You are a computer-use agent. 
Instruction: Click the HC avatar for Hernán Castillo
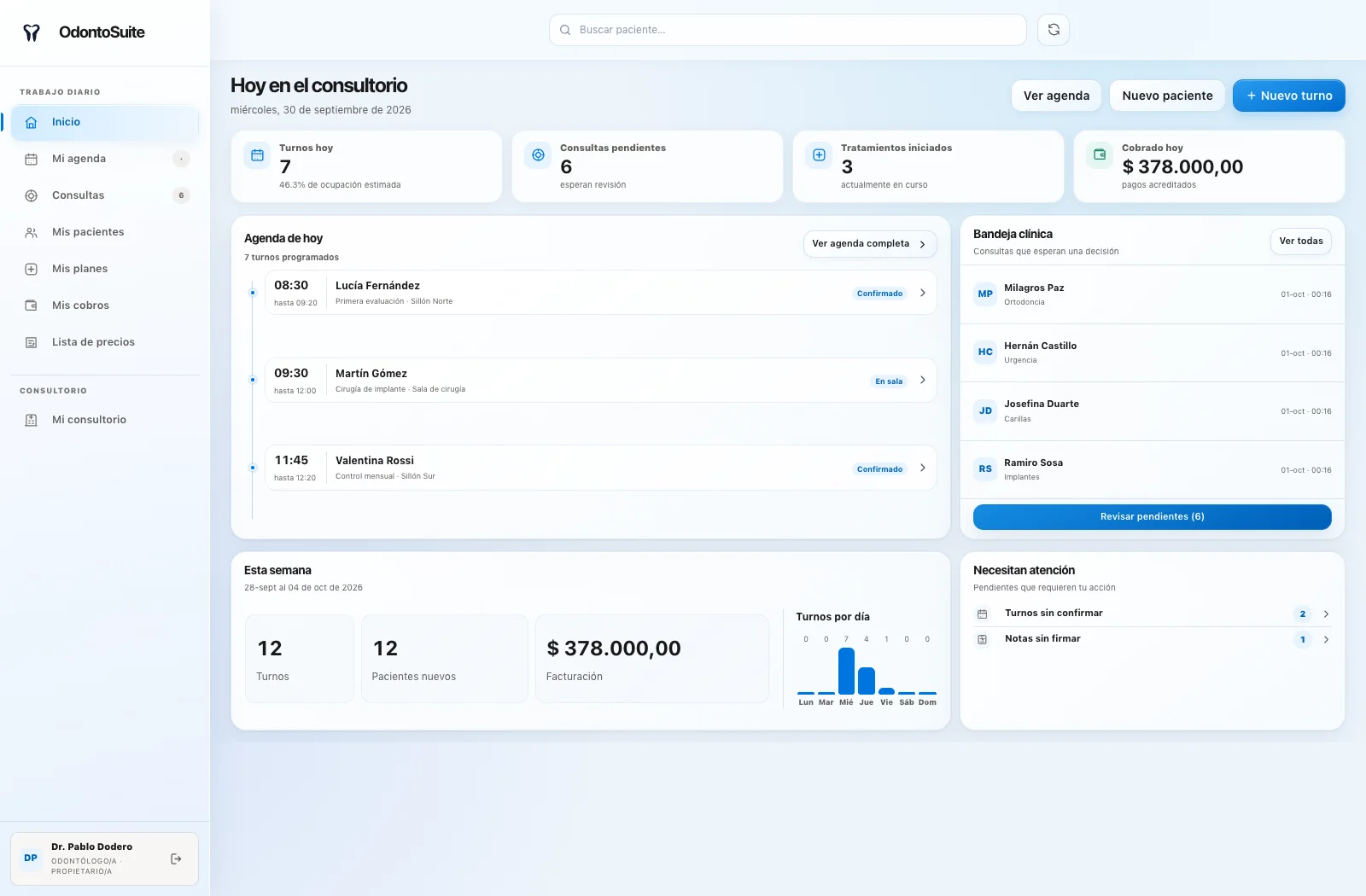click(x=985, y=352)
